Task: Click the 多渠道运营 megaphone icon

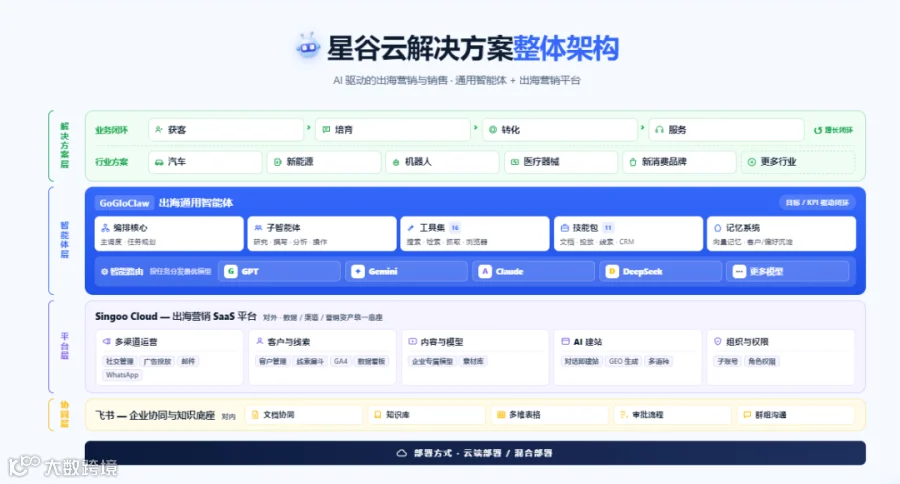Action: tap(106, 342)
